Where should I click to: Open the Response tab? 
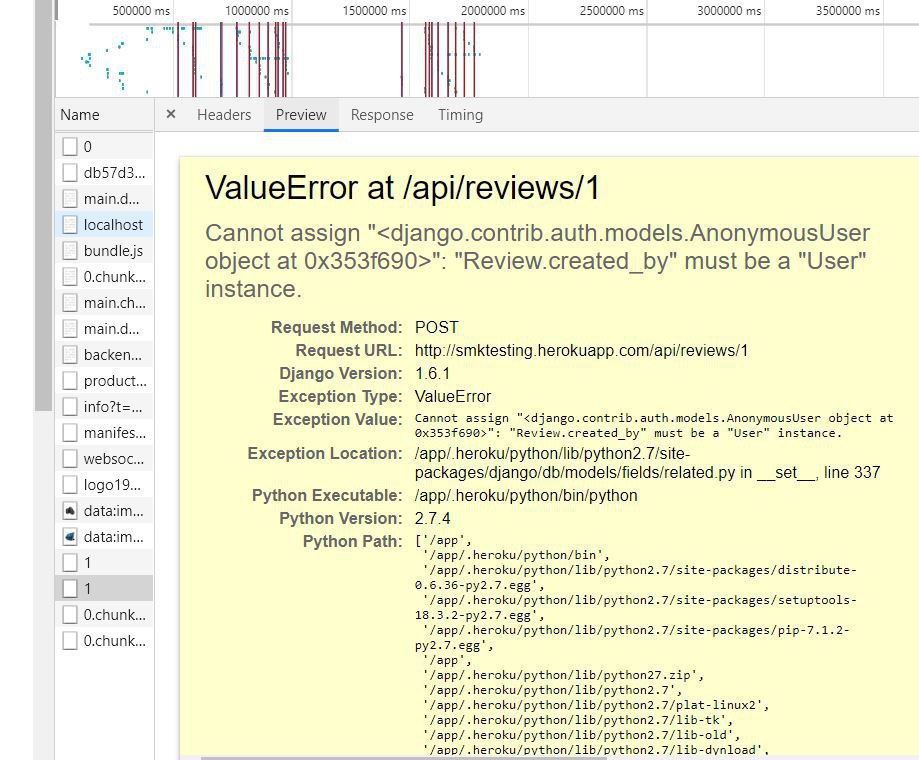tap(382, 115)
